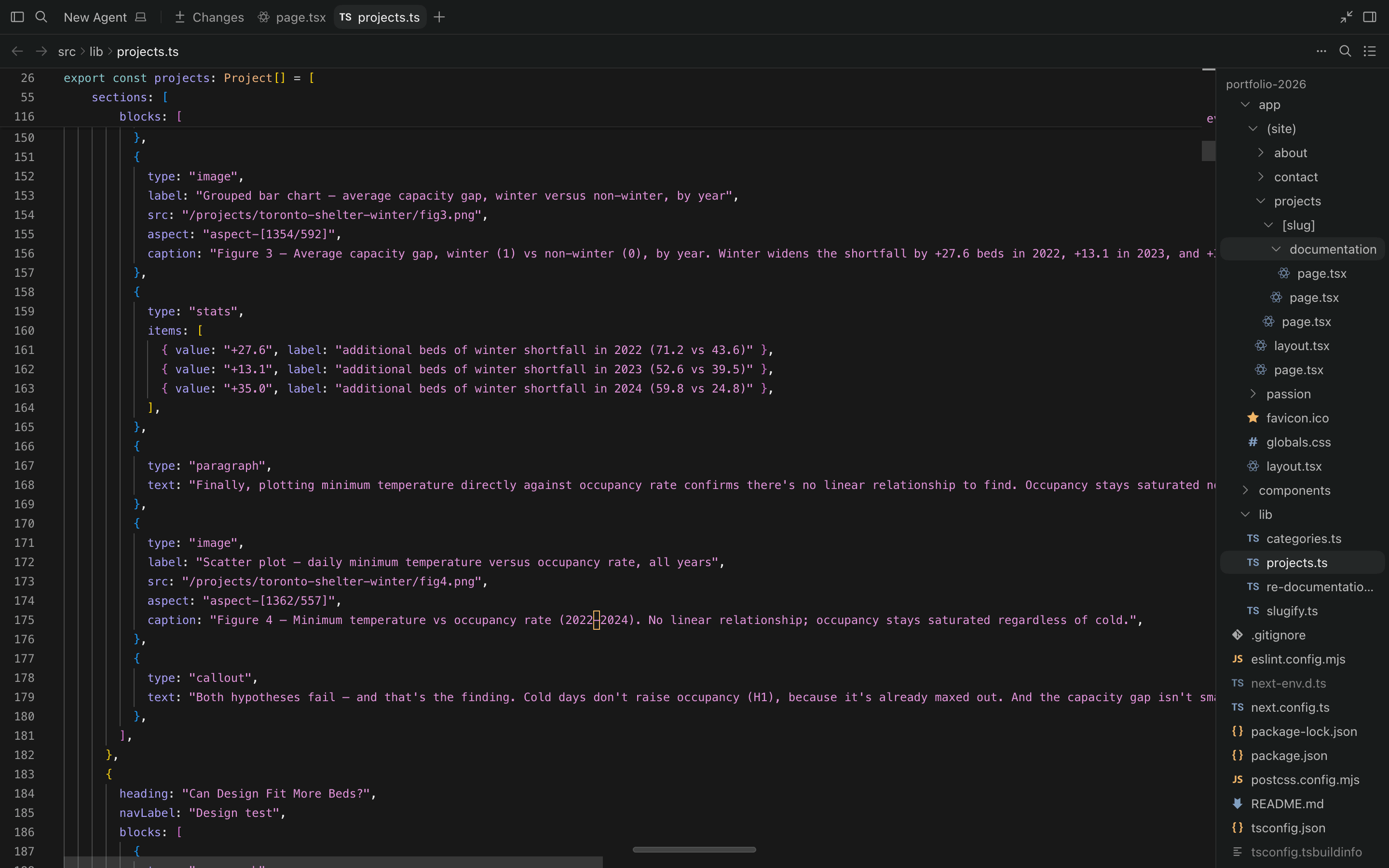The height and width of the screenshot is (868, 1389).
Task: Collapse the lib folder
Action: pyautogui.click(x=1245, y=515)
